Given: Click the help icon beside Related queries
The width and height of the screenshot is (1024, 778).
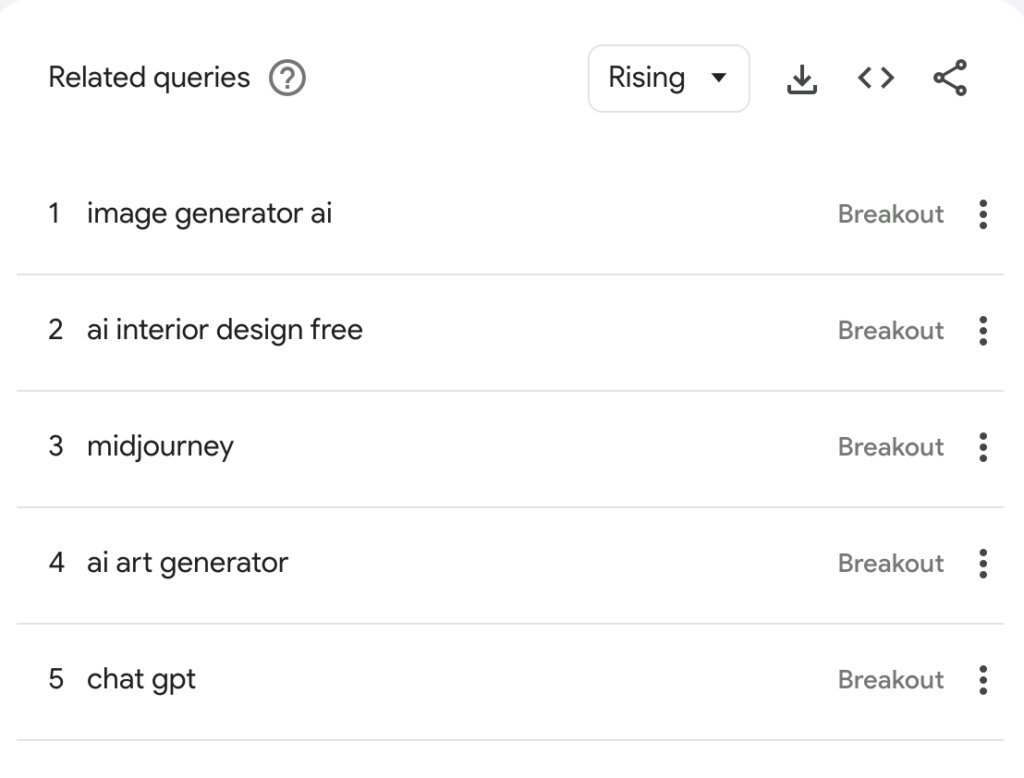Looking at the screenshot, I should [x=288, y=78].
